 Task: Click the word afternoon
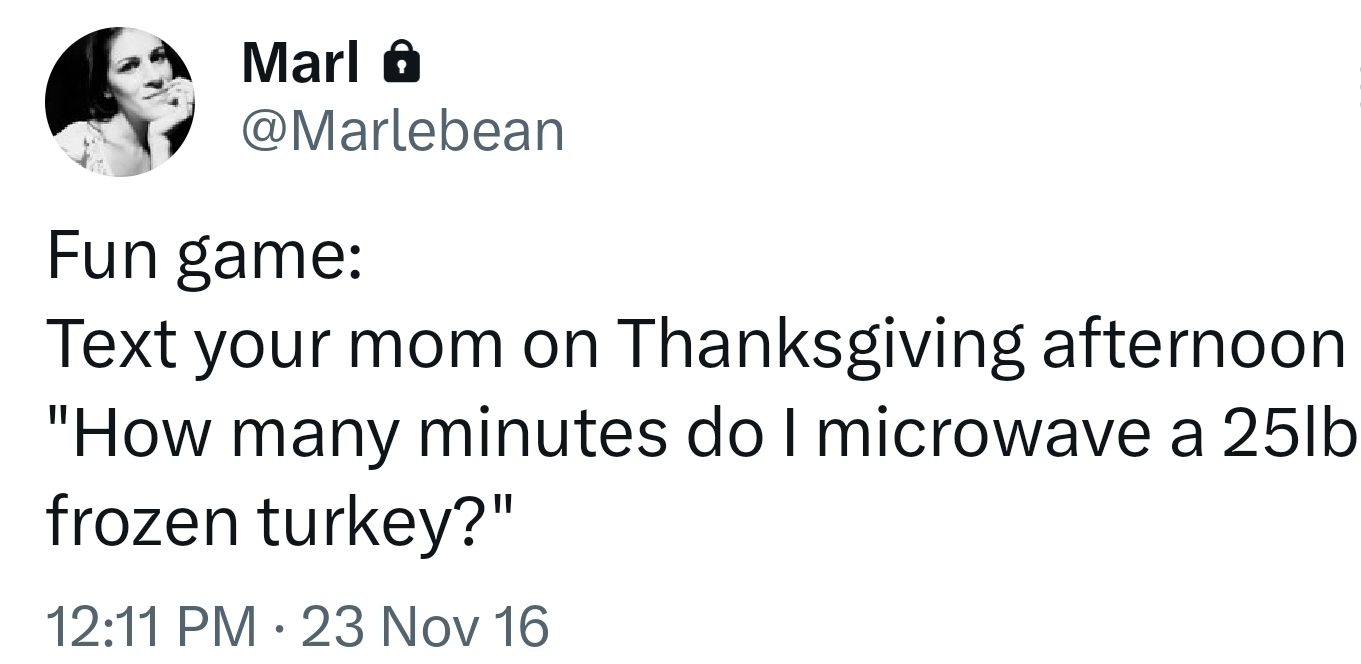click(1192, 345)
